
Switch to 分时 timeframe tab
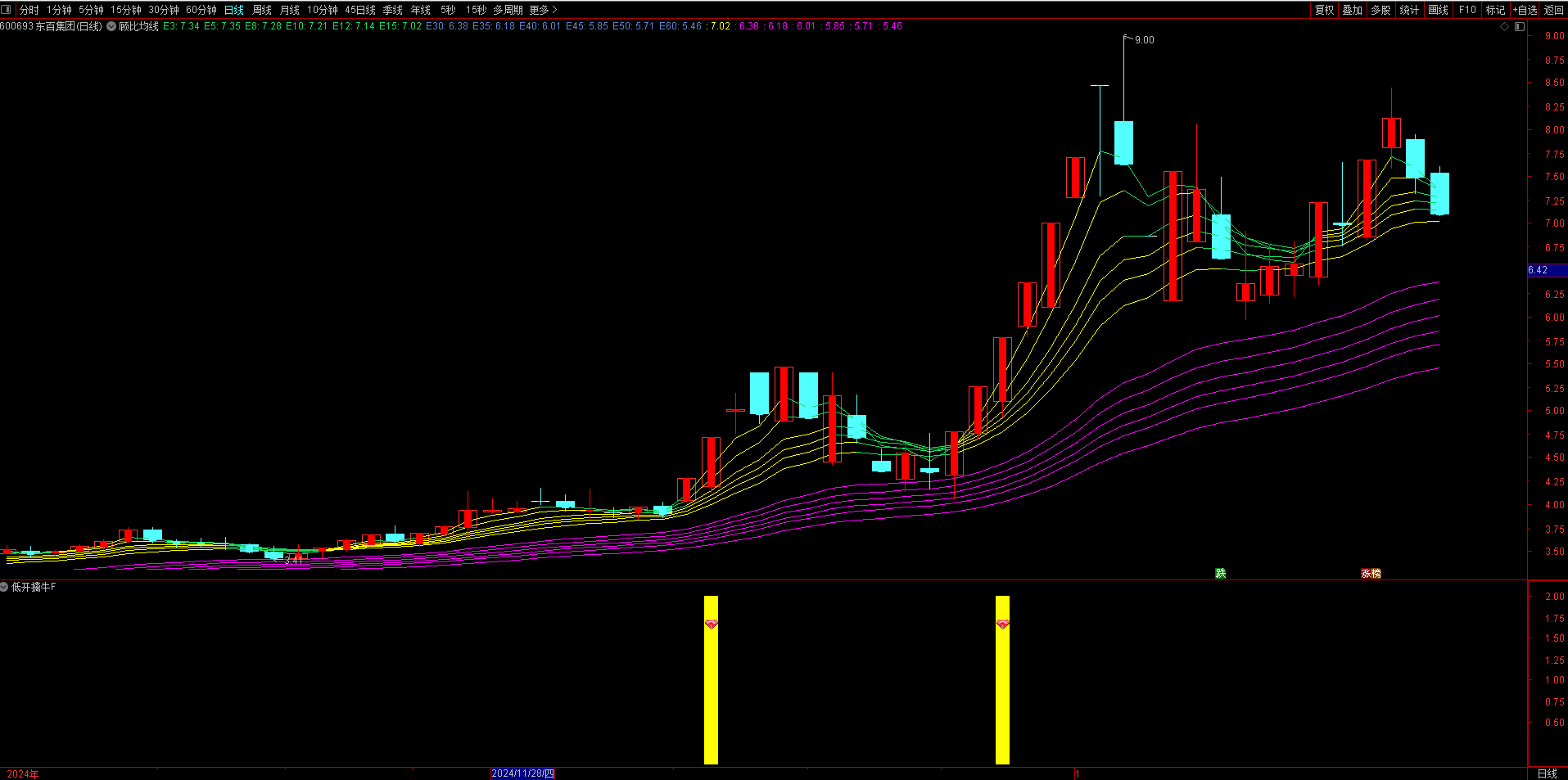[29, 10]
